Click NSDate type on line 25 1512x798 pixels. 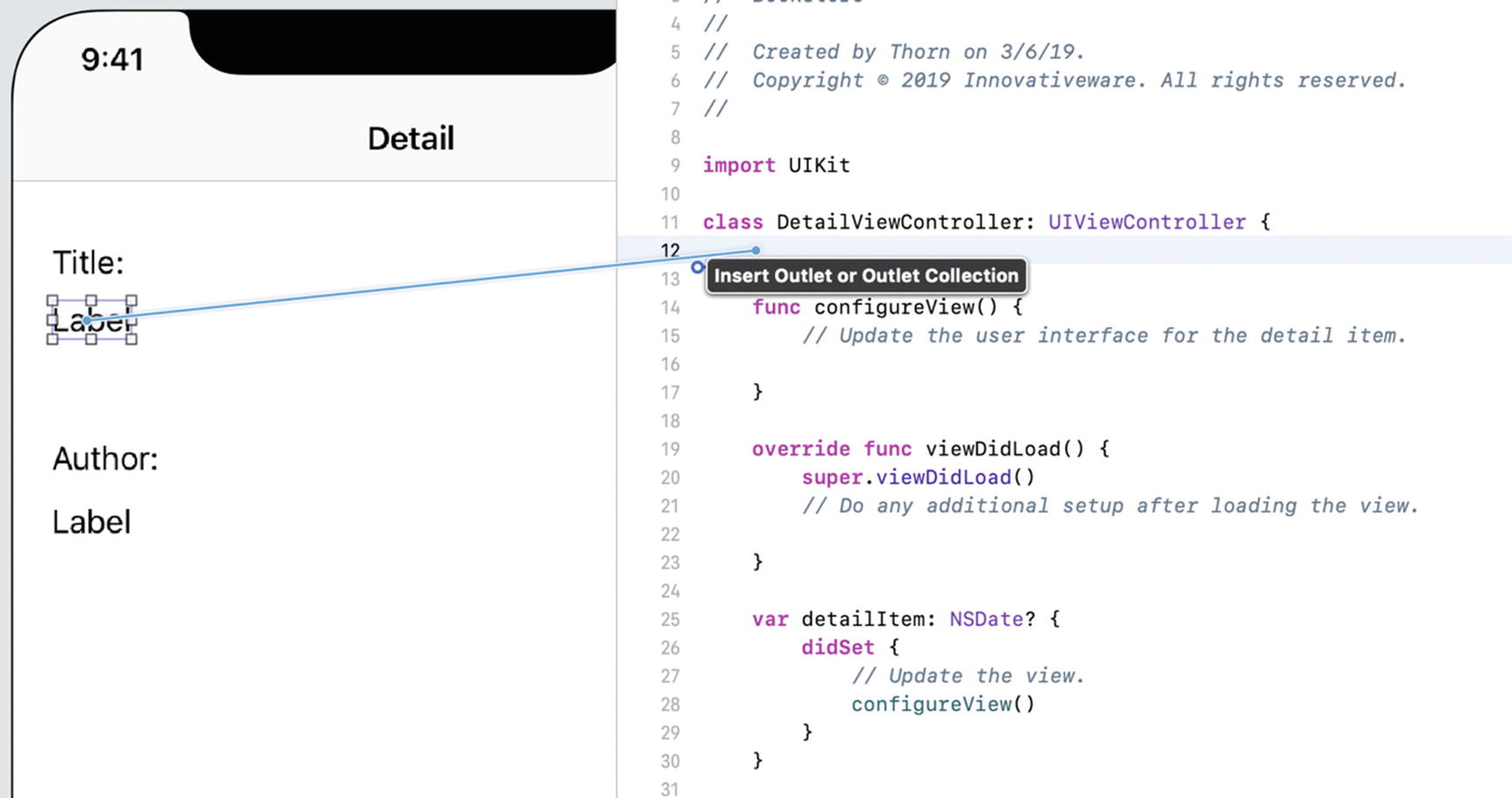point(986,619)
